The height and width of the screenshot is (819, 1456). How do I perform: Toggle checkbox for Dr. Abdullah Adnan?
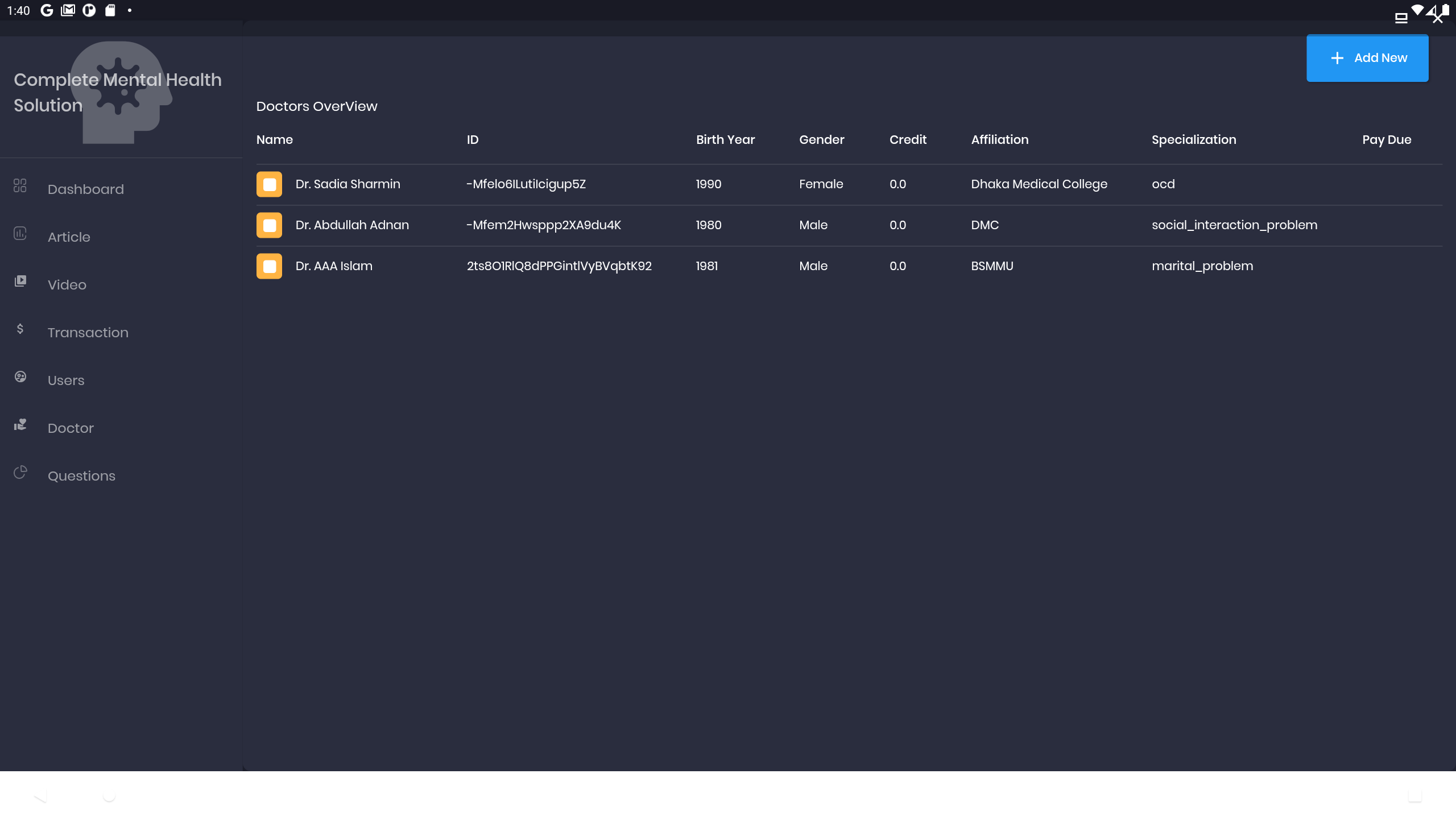269,225
